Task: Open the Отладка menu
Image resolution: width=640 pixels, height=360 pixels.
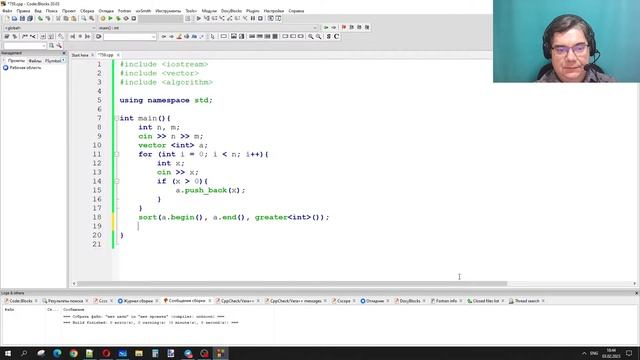Action: tap(106, 11)
